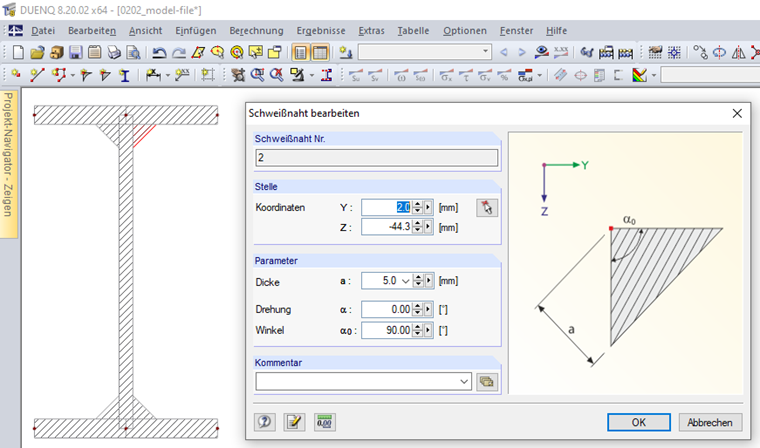Open comment library icon beside Kommentar
Viewport: 760px width, 448px height.
pyautogui.click(x=487, y=382)
